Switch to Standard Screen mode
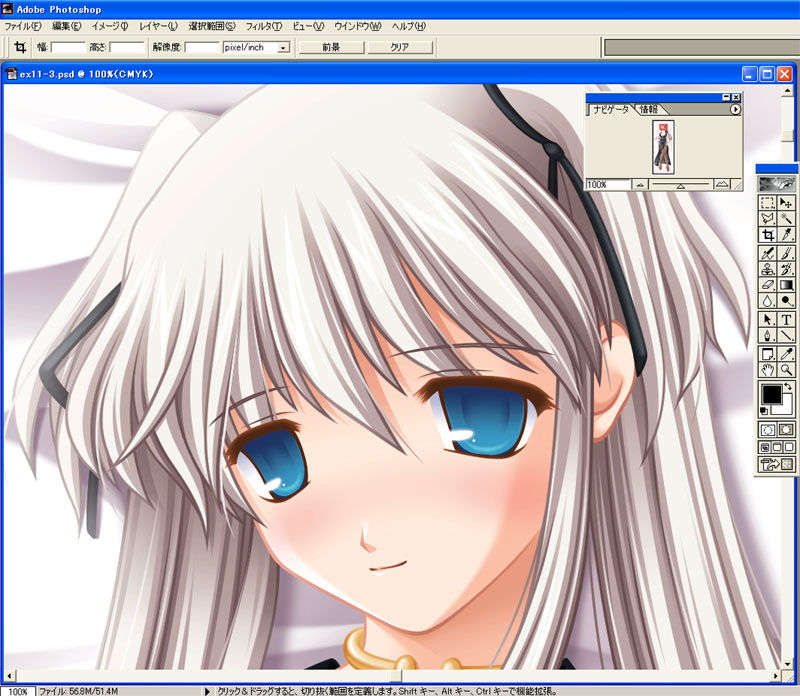 765,448
